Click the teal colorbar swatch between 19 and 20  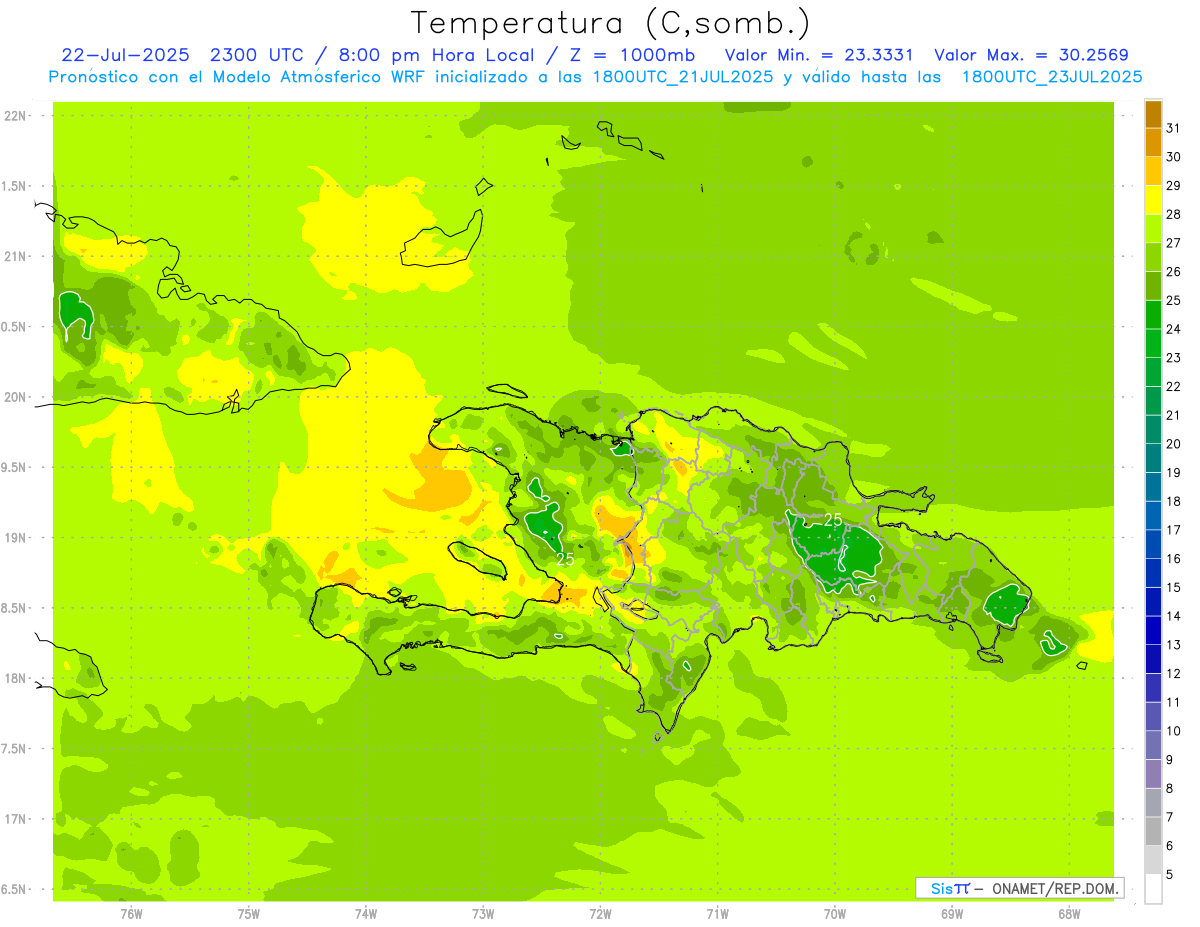[x=1153, y=458]
